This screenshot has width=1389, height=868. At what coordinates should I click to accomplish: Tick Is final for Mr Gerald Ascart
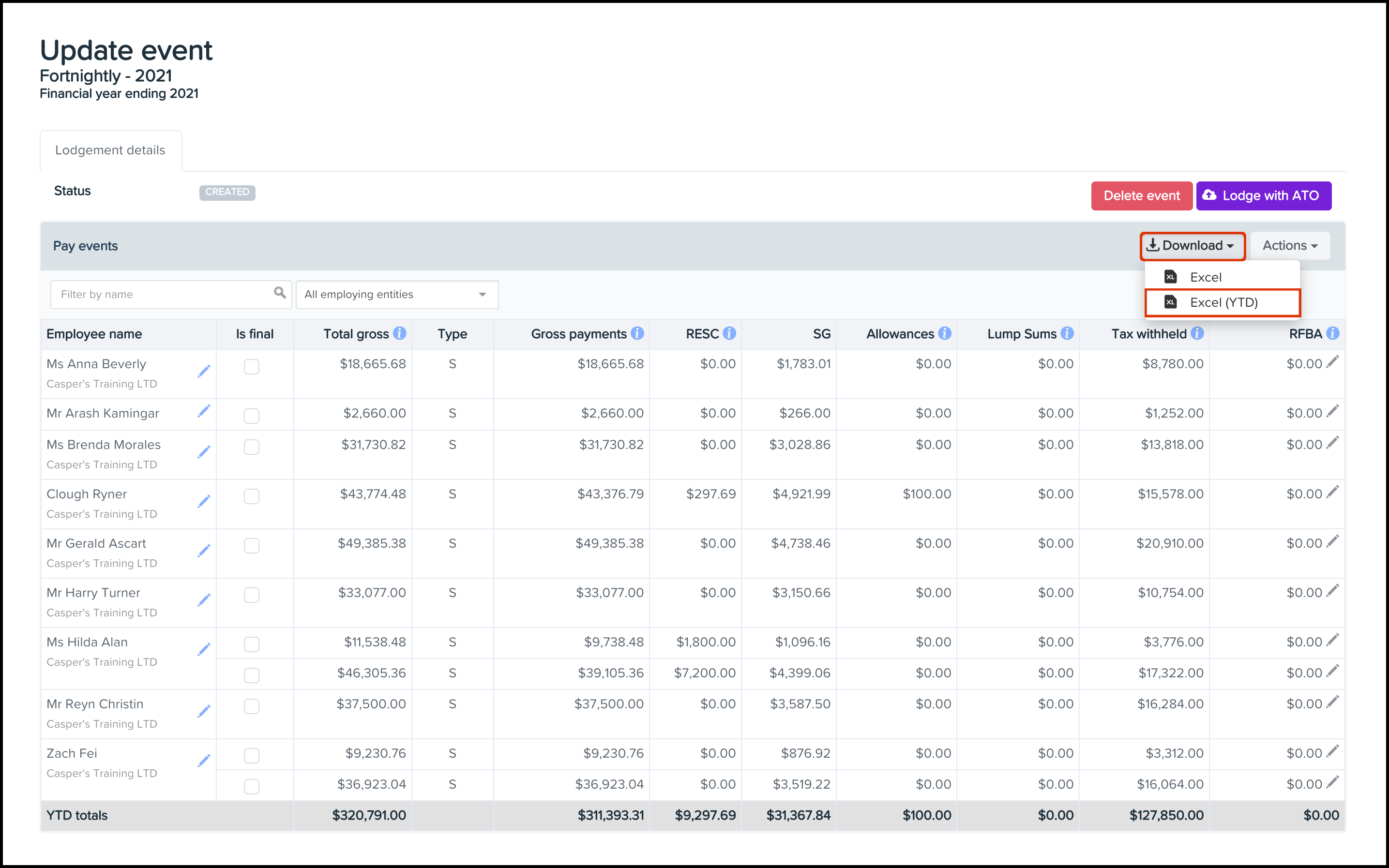tap(252, 546)
